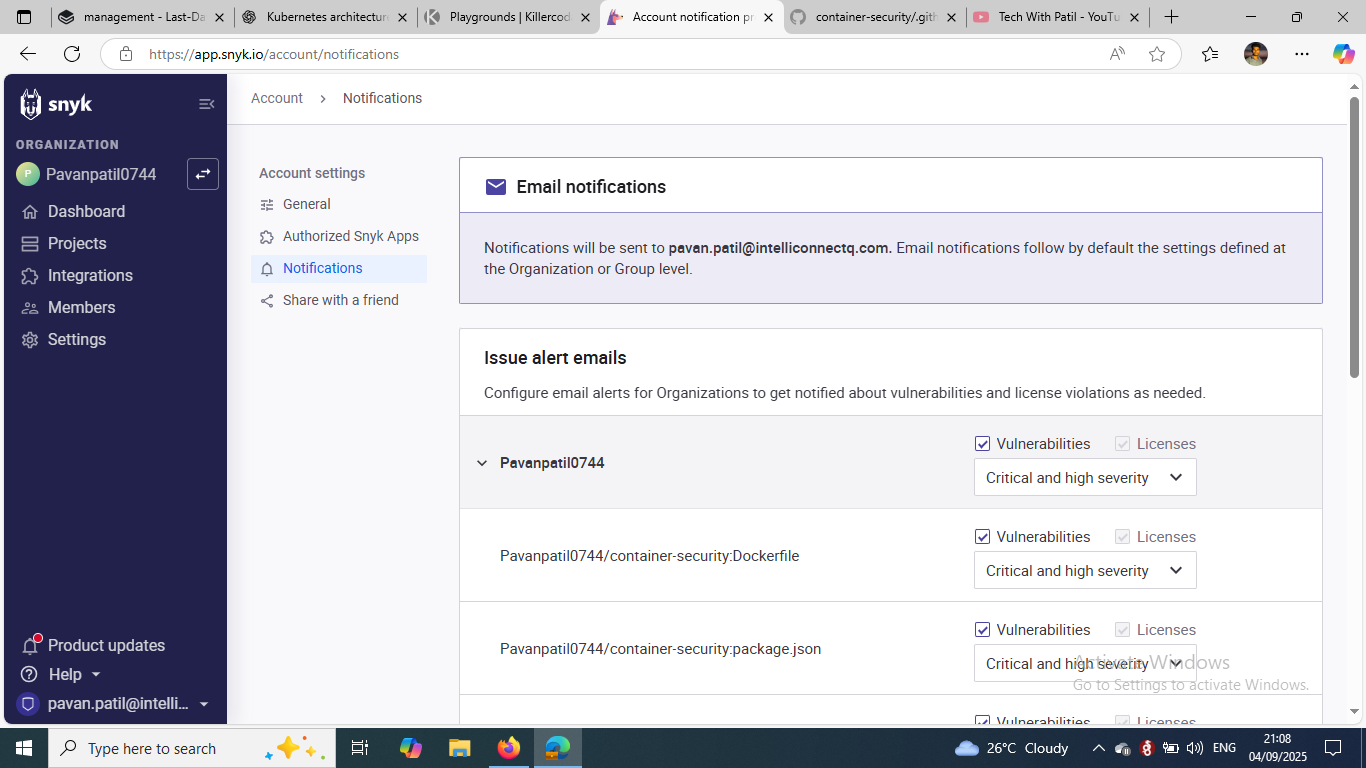
Task: Uncheck Vulnerabilities for Pavanpatil0744 organization
Action: [x=982, y=444]
